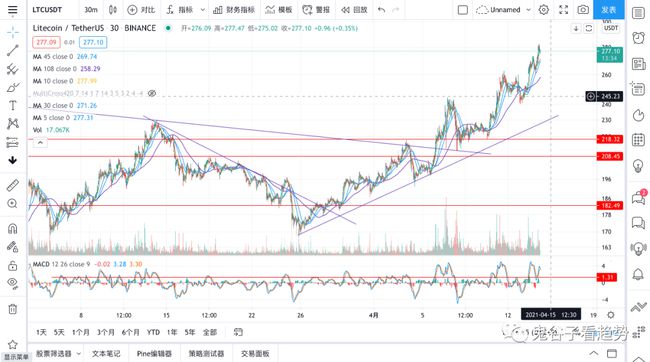650x362 pixels.
Task: Toggle lock all drawings
Action: (12, 265)
